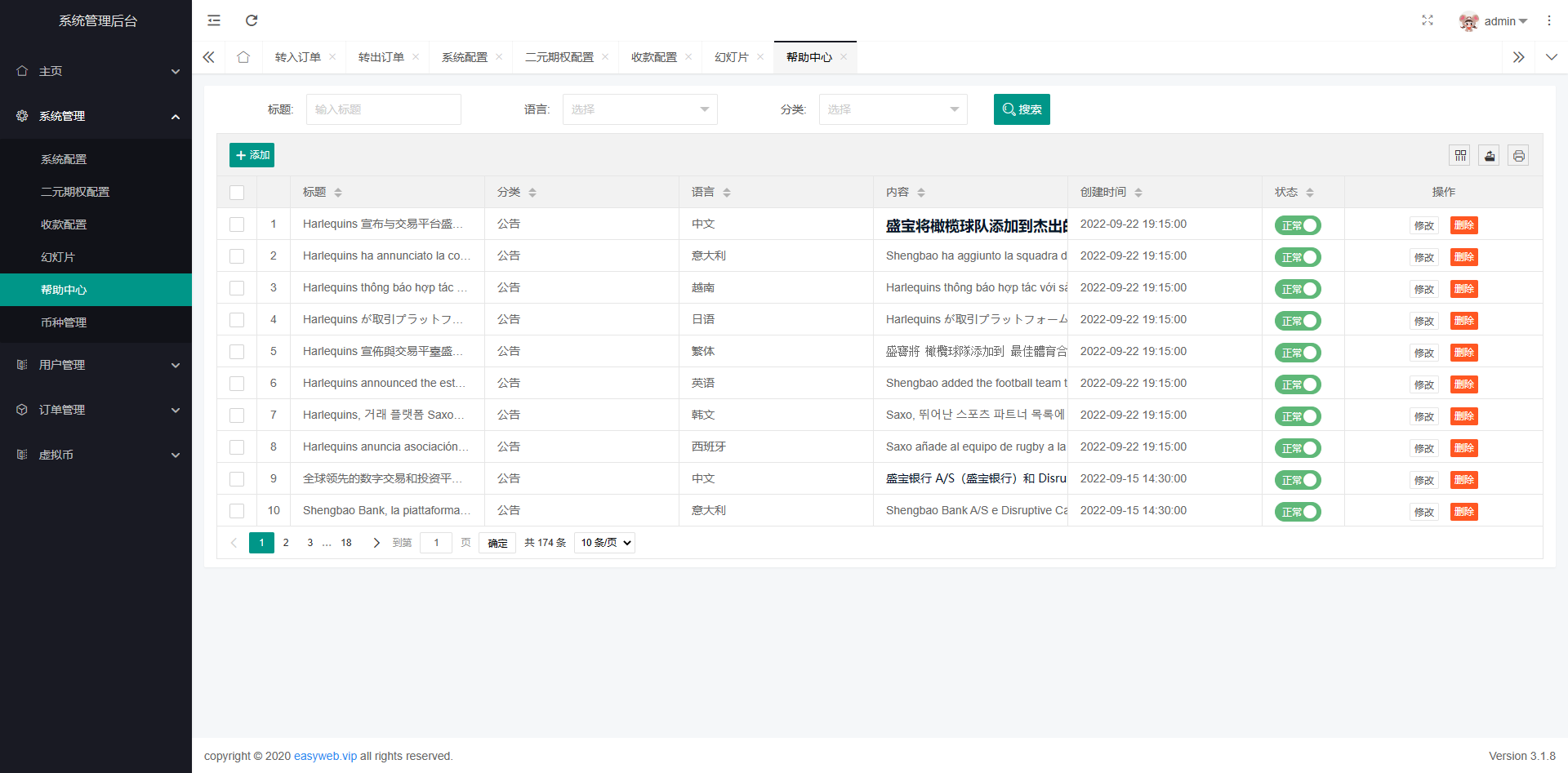The image size is (1568, 773).
Task: Switch to the 幻灯片 tab
Action: pos(733,57)
